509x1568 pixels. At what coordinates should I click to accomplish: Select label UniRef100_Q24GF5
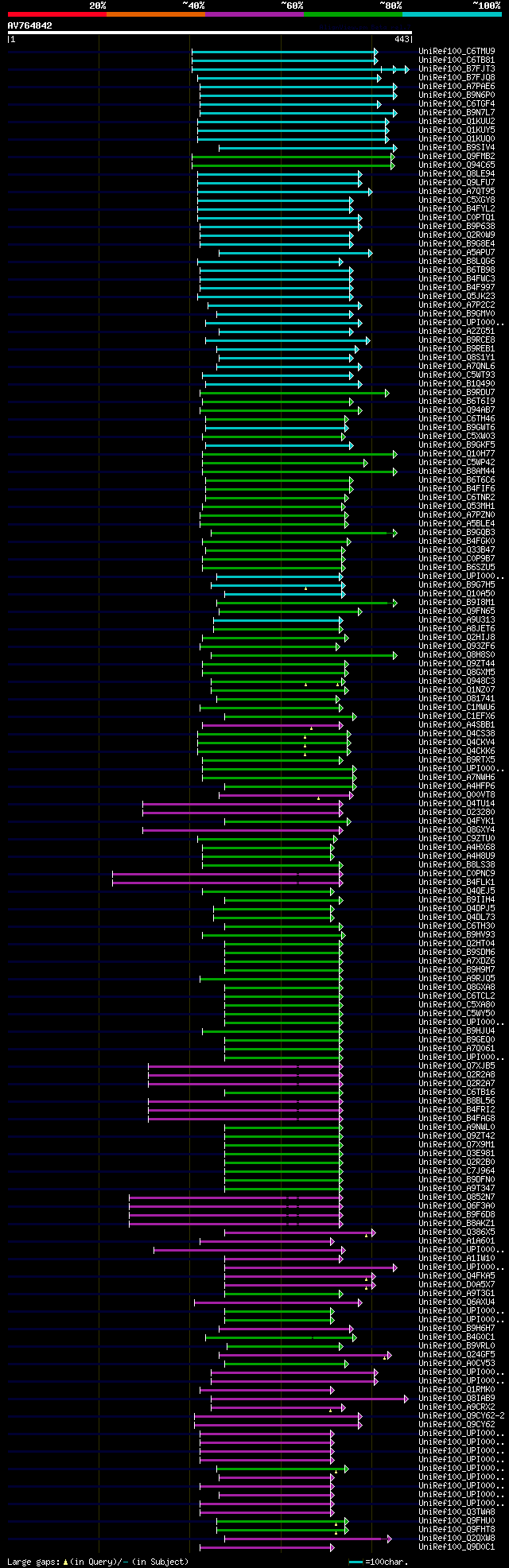(457, 1354)
